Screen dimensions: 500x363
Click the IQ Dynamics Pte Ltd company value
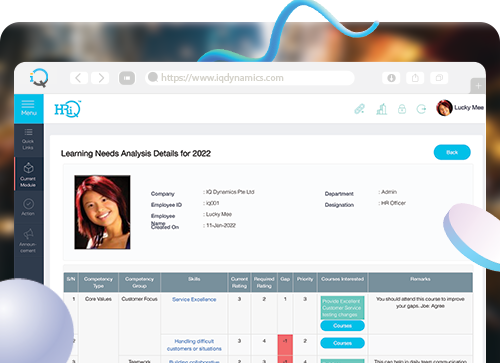230,192
